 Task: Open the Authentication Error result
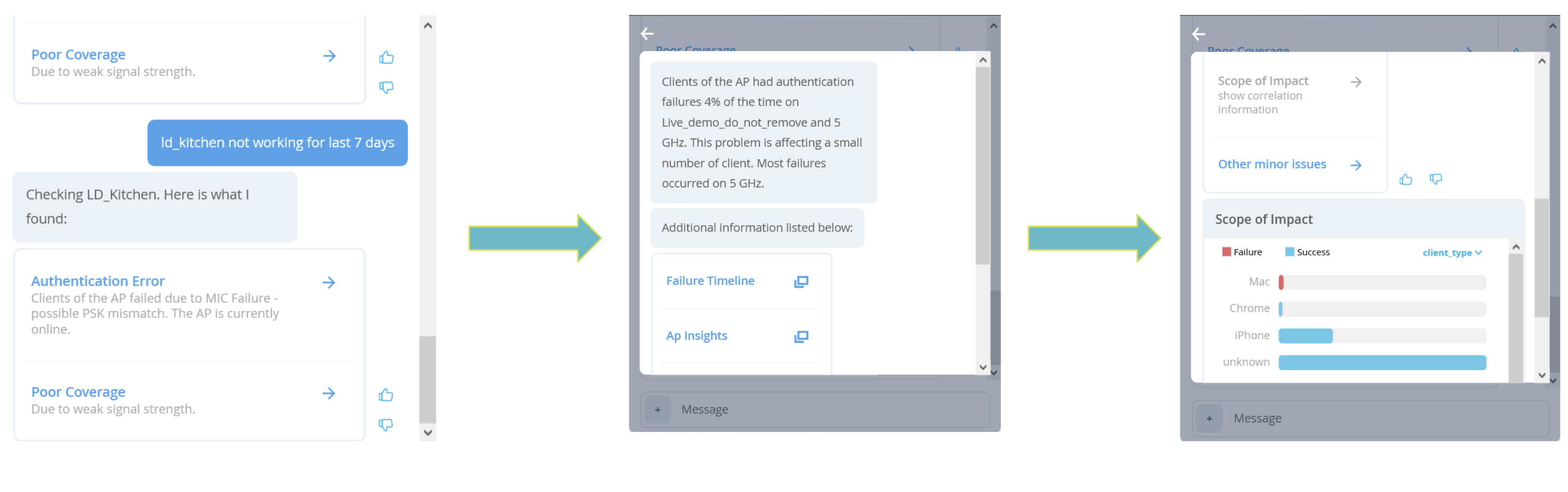click(98, 281)
